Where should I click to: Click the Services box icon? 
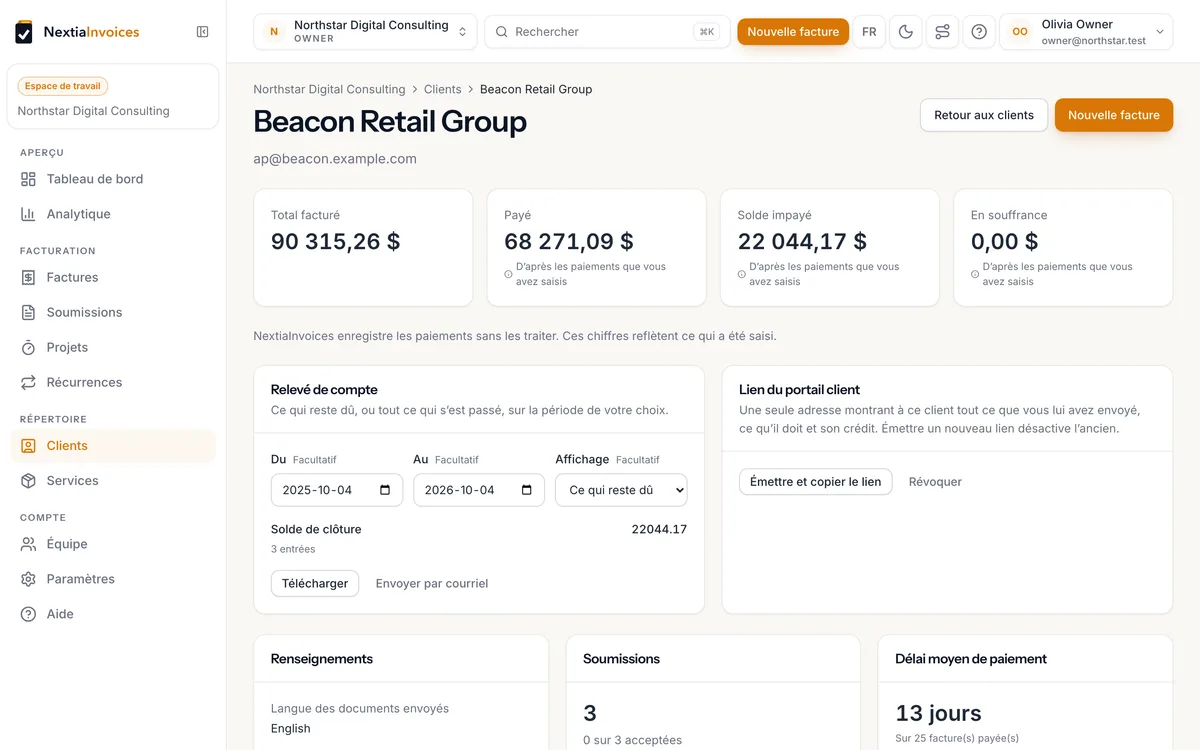[x=28, y=481]
